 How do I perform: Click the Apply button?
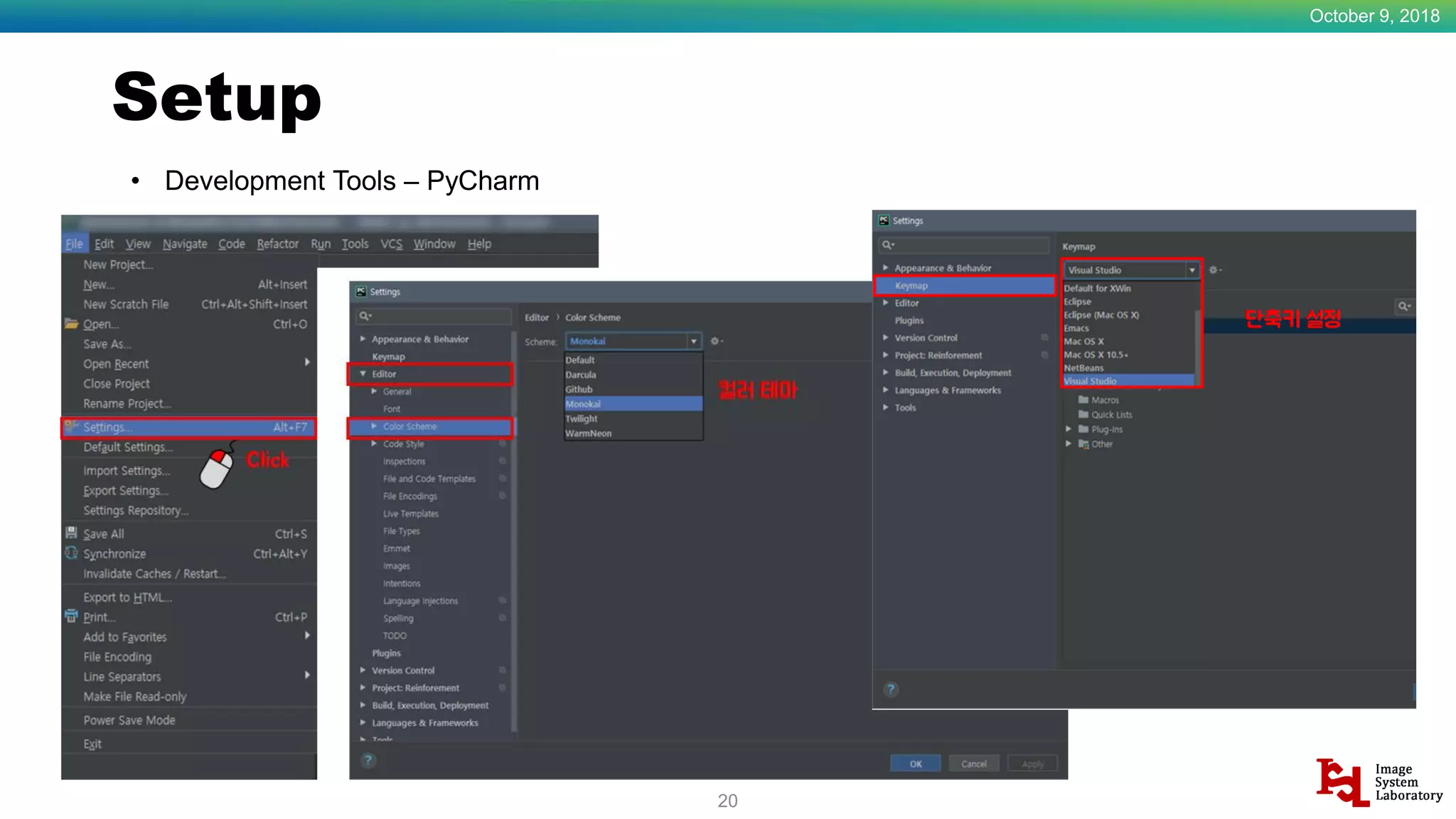(x=1032, y=764)
